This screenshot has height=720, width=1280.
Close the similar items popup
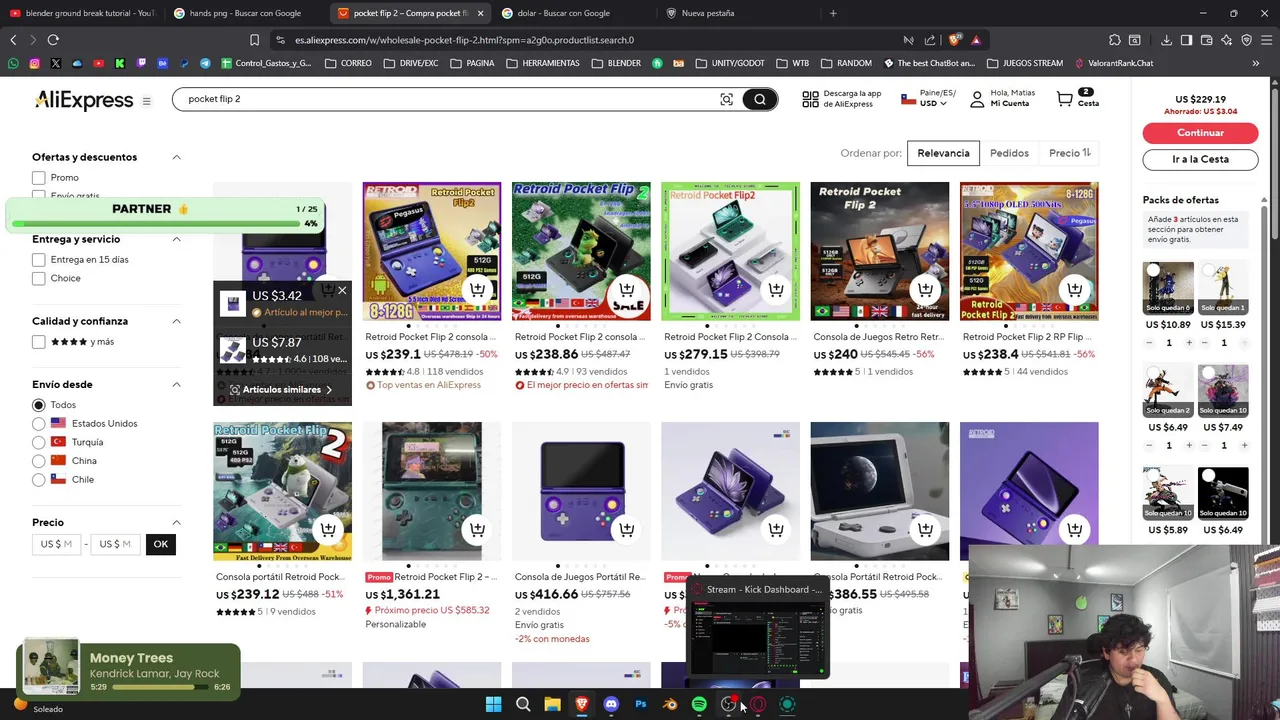point(342,291)
